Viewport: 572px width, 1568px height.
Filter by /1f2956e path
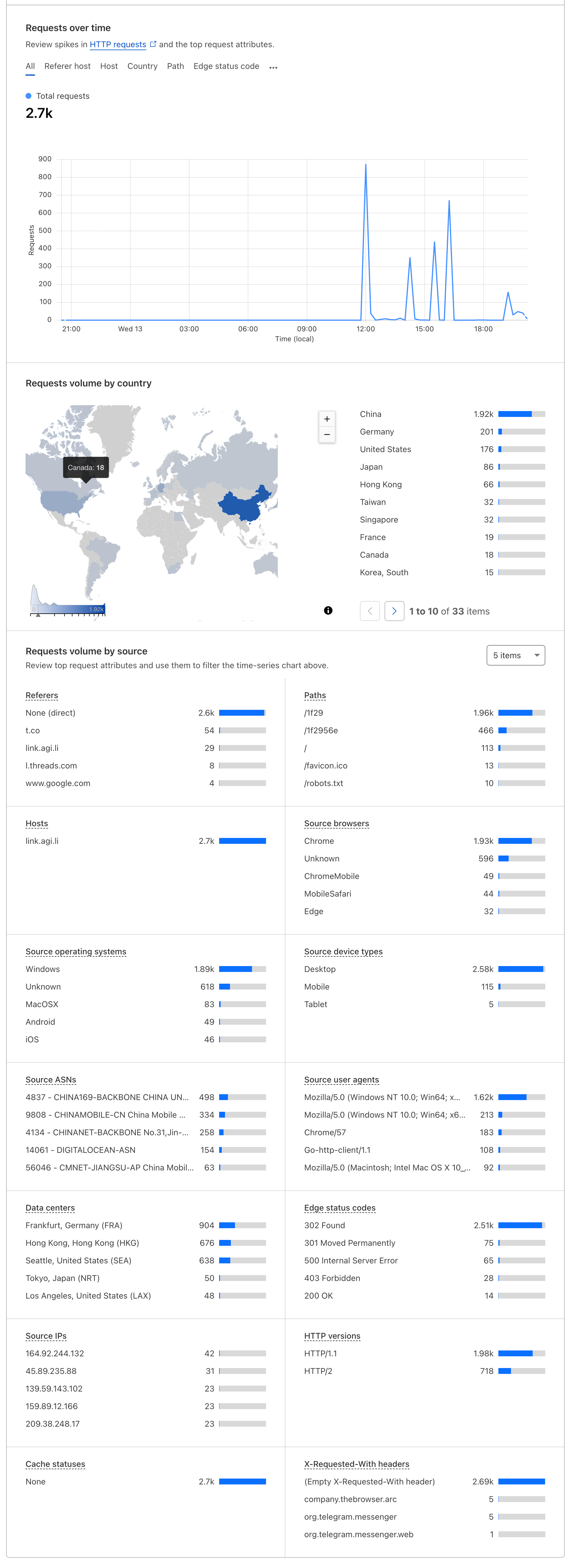pyautogui.click(x=424, y=730)
